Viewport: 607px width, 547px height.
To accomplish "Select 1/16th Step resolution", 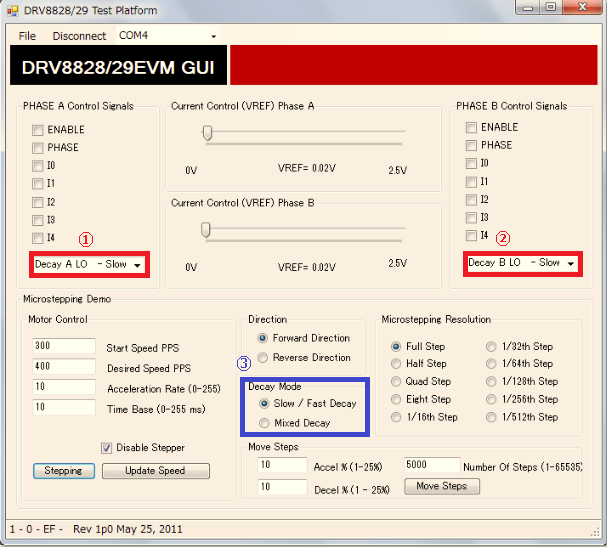I will 396,417.
